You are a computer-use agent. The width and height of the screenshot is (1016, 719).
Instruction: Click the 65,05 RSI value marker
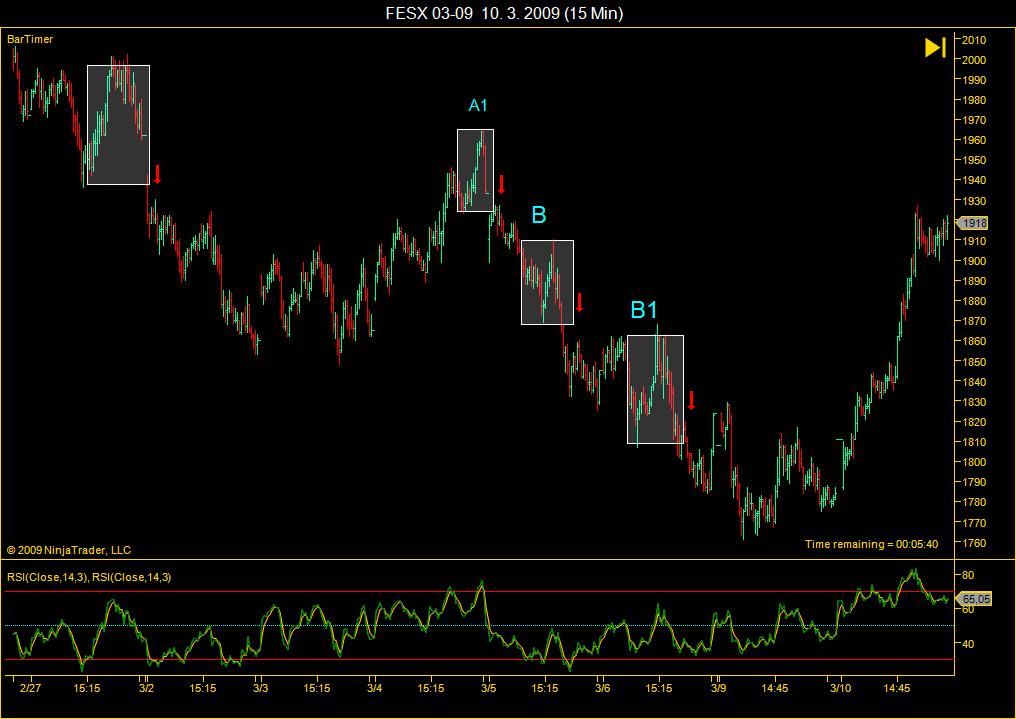975,599
